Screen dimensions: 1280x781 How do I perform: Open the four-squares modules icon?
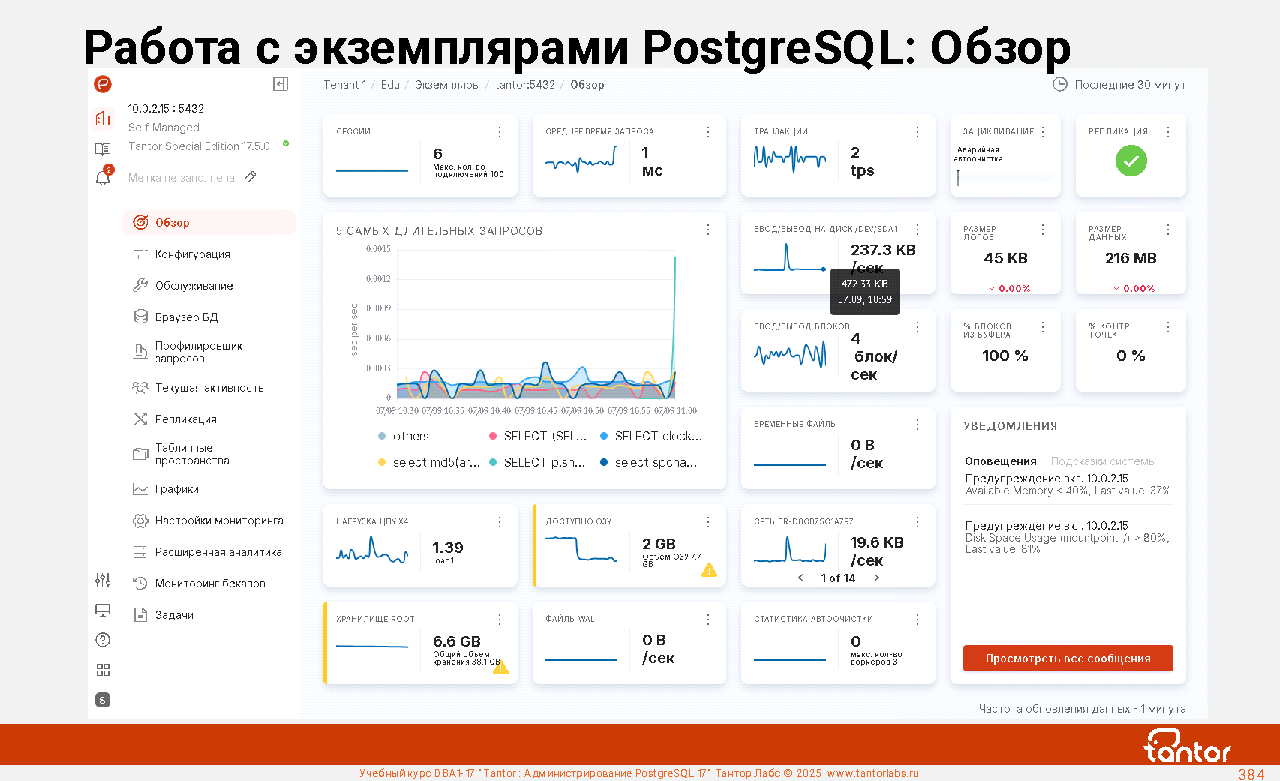point(102,670)
